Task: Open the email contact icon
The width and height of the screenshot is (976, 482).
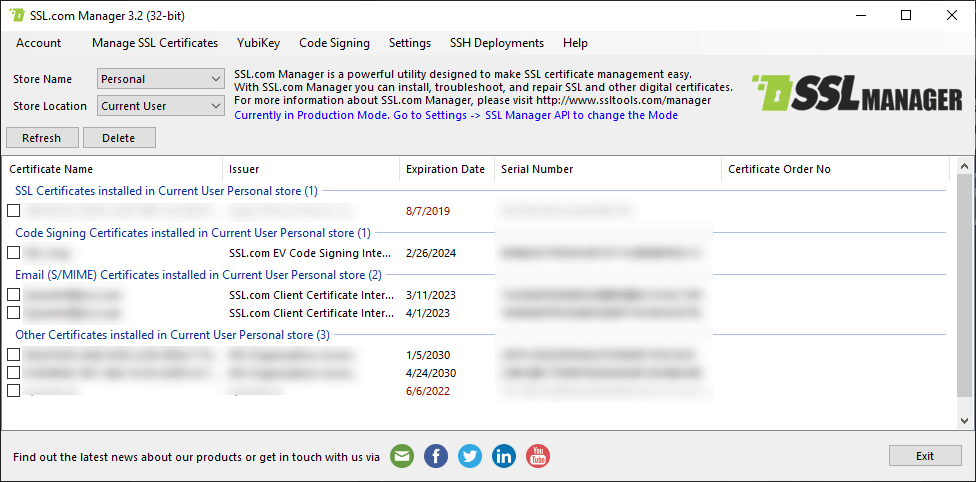Action: tap(402, 456)
